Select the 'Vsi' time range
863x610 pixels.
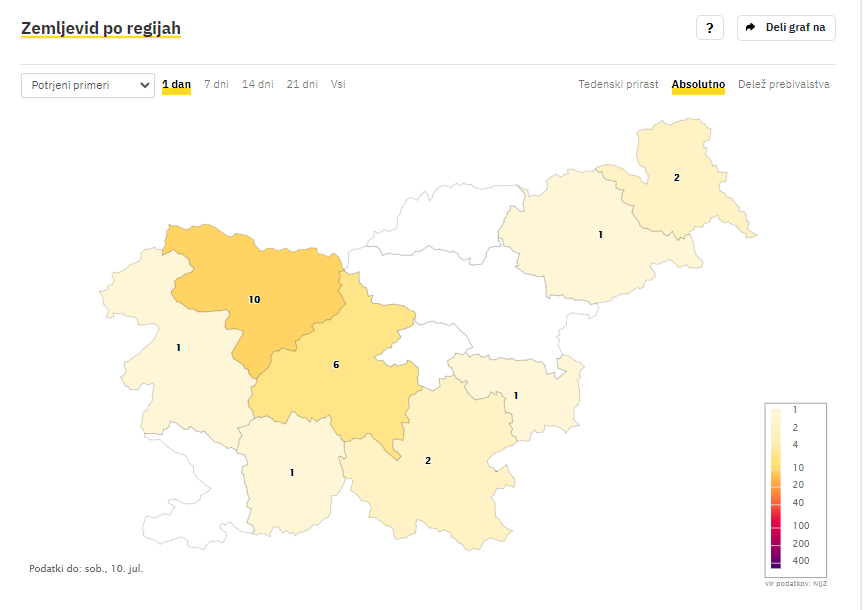coord(338,85)
